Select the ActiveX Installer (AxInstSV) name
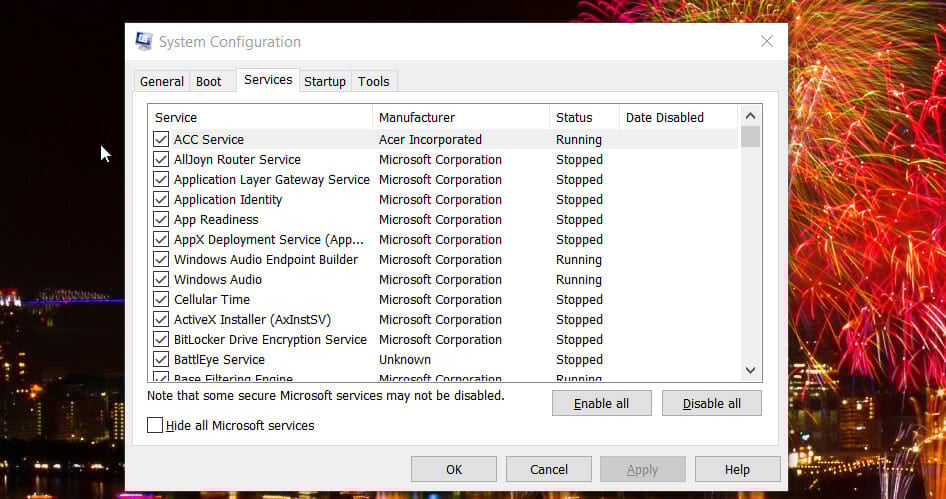This screenshot has width=946, height=499. coord(252,319)
